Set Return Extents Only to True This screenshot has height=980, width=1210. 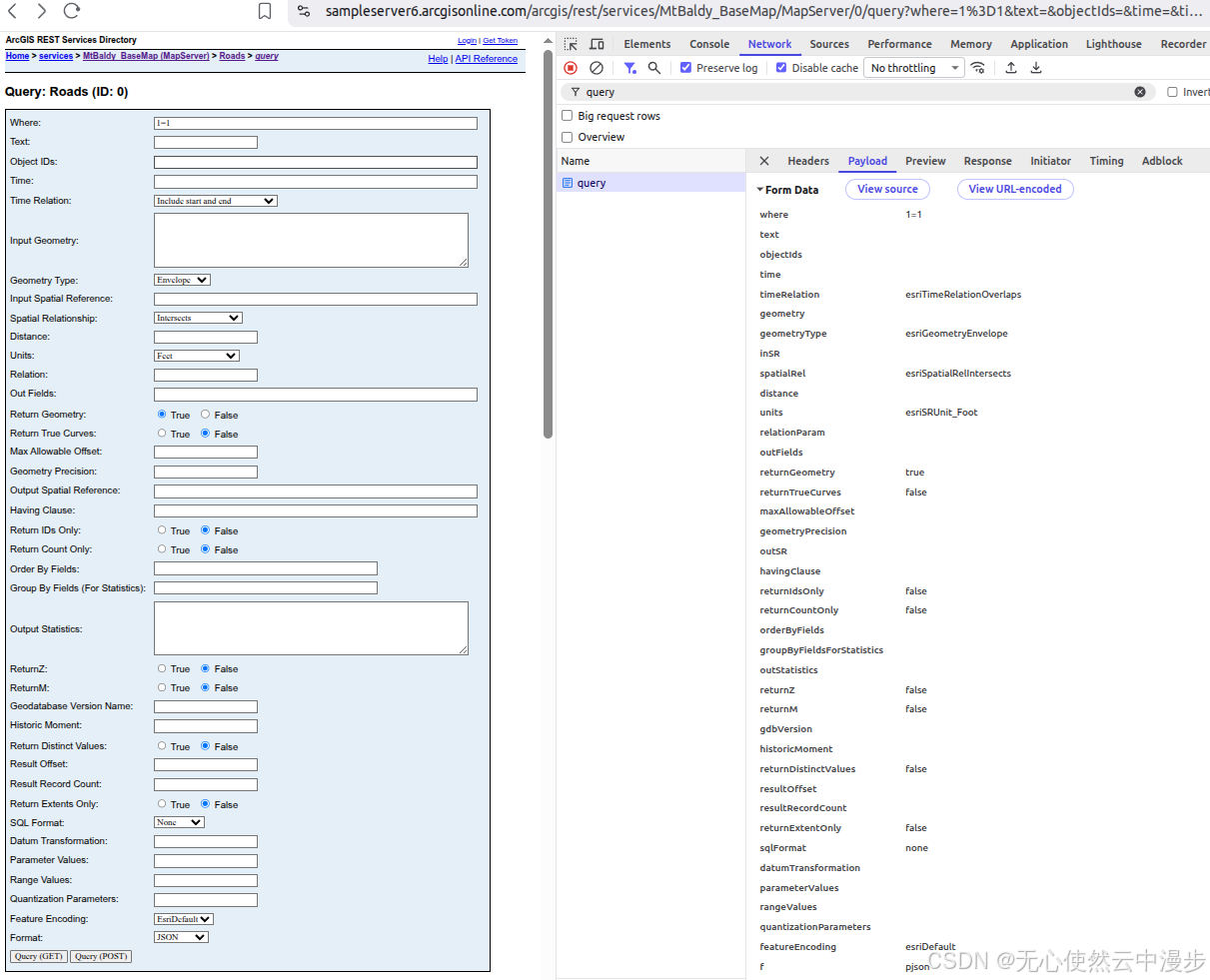[162, 804]
